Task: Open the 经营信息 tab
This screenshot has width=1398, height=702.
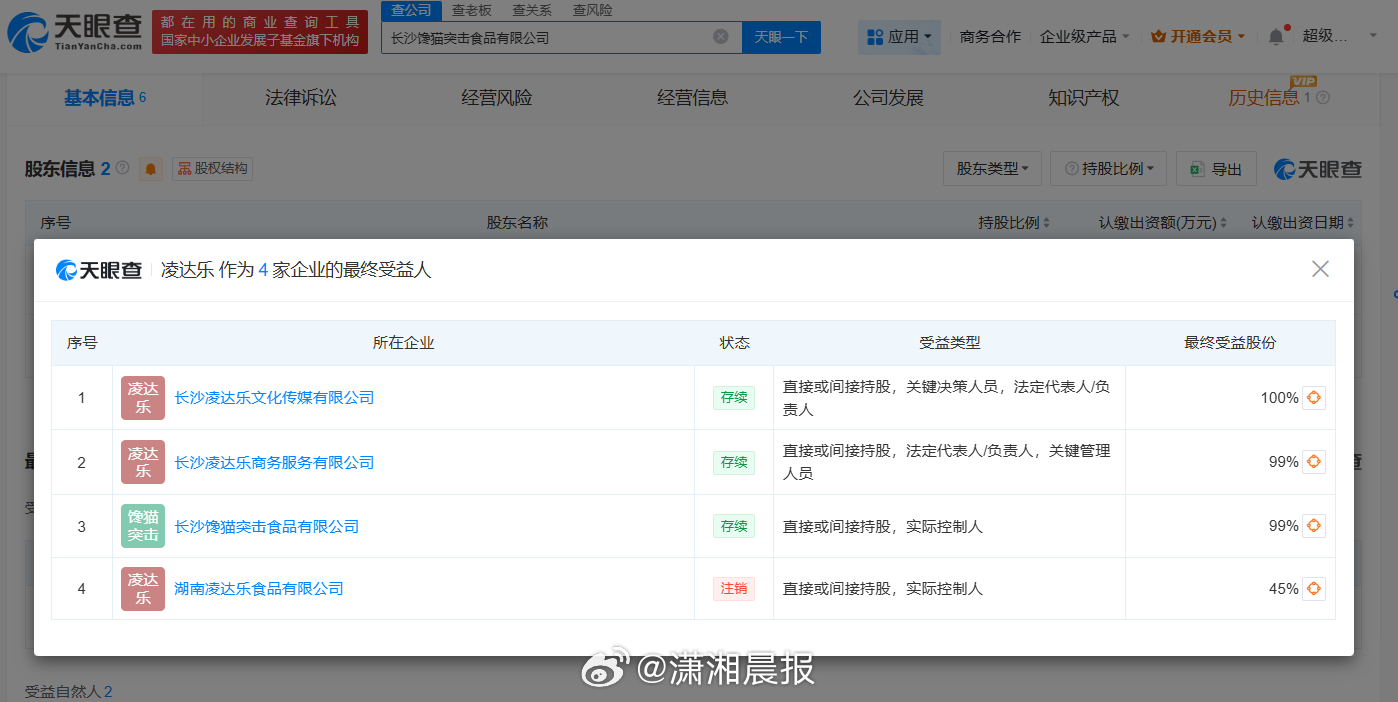Action: click(693, 98)
